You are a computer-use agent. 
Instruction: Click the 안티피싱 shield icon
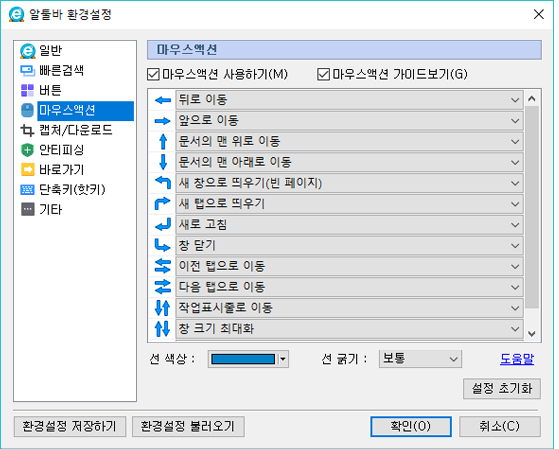[x=28, y=150]
